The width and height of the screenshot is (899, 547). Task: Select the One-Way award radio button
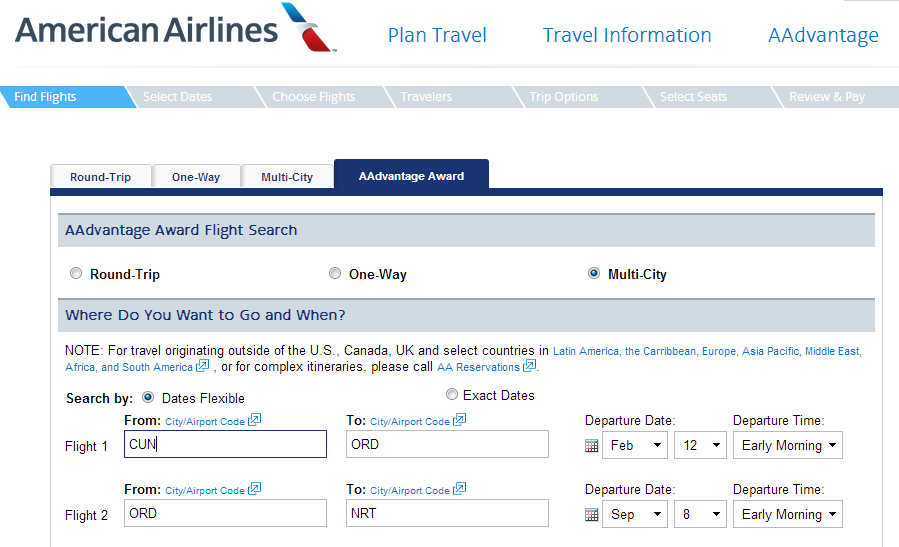(x=335, y=274)
